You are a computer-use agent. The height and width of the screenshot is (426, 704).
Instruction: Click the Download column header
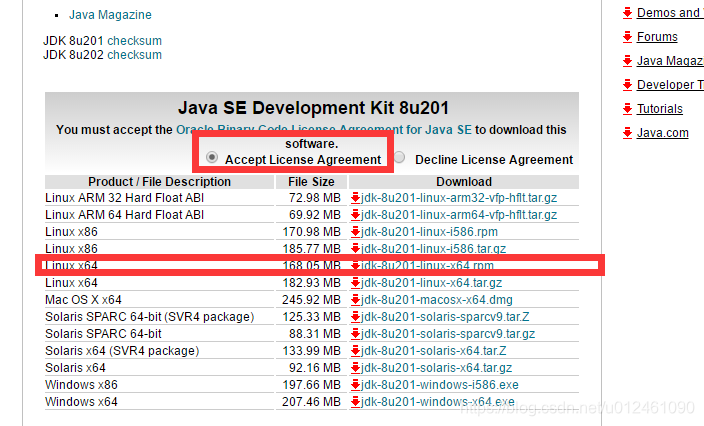coord(464,182)
